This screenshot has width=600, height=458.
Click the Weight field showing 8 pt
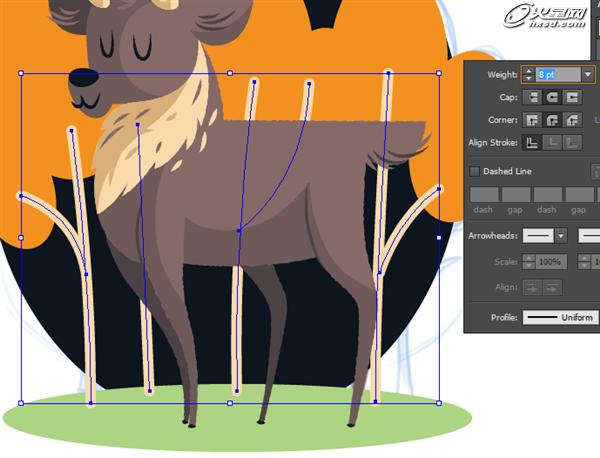point(558,75)
